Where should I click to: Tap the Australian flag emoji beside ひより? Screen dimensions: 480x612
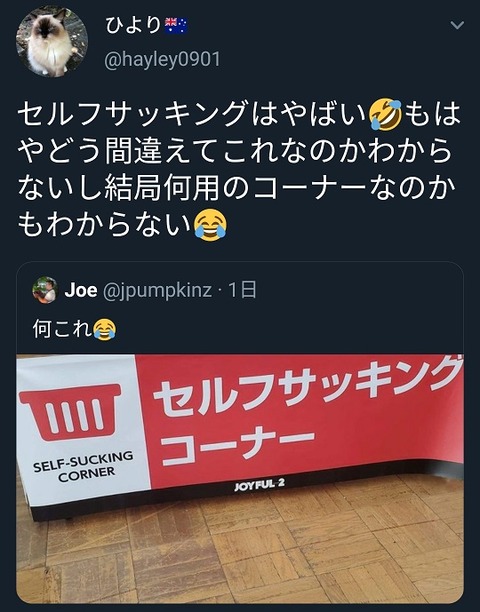[176, 26]
